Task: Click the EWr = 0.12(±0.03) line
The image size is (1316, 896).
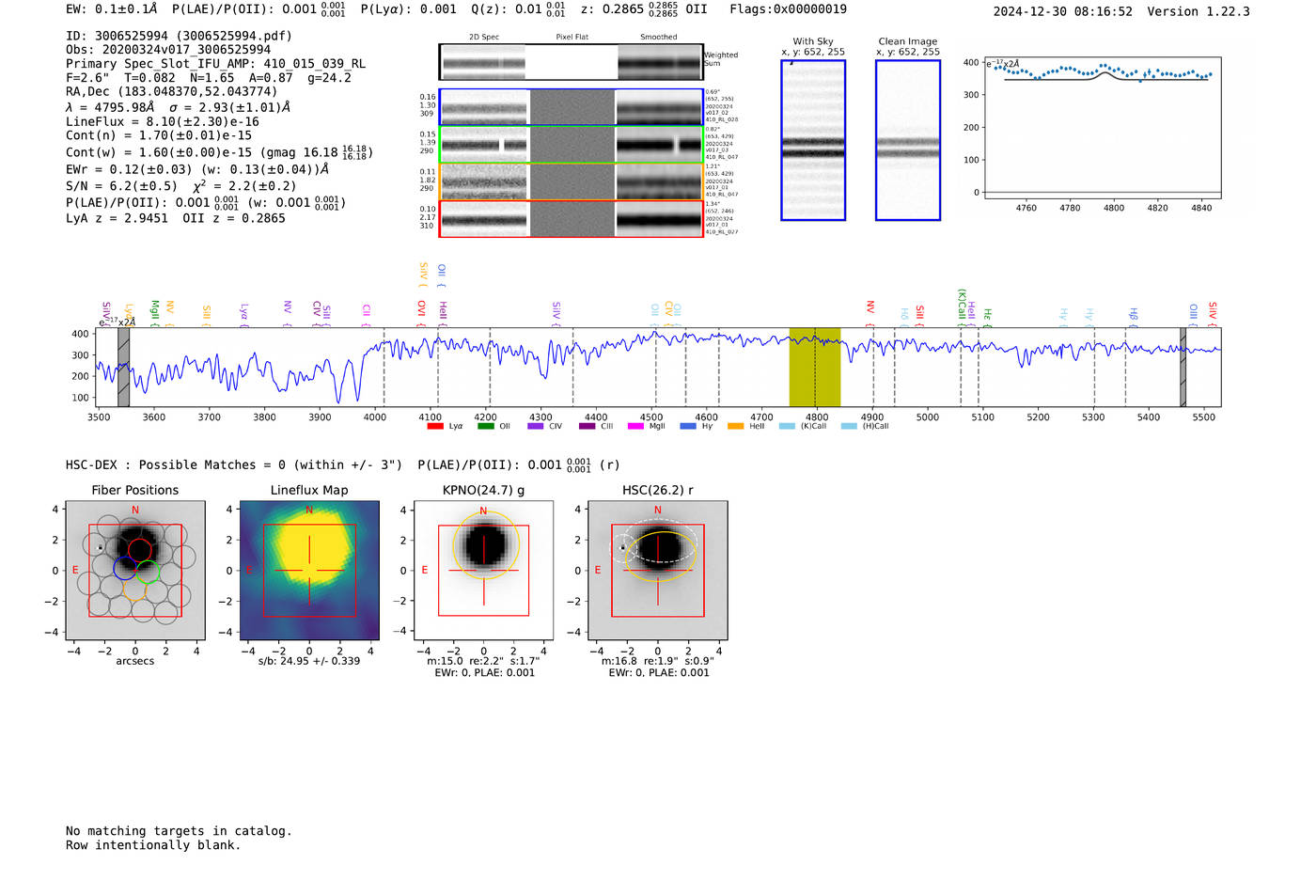Action: pyautogui.click(x=197, y=169)
